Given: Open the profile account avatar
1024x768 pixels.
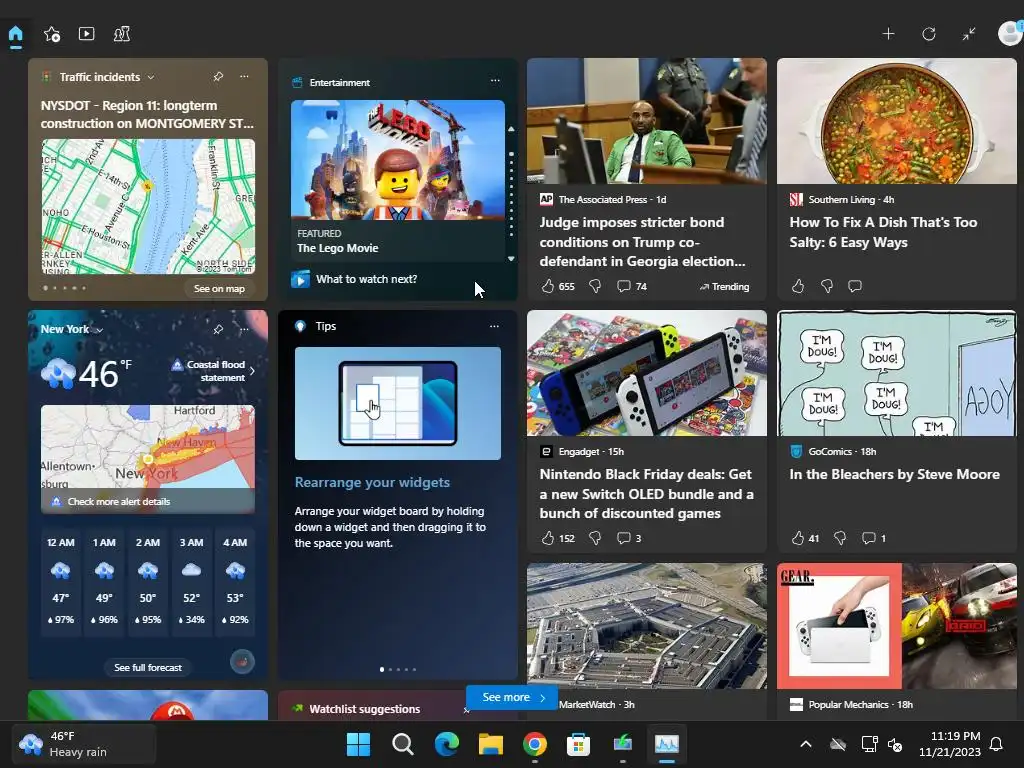Looking at the screenshot, I should click(1010, 33).
